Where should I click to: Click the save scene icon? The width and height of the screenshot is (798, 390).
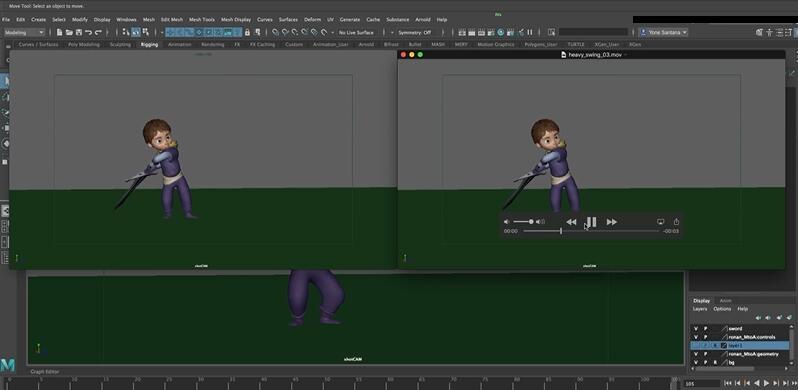coord(79,32)
